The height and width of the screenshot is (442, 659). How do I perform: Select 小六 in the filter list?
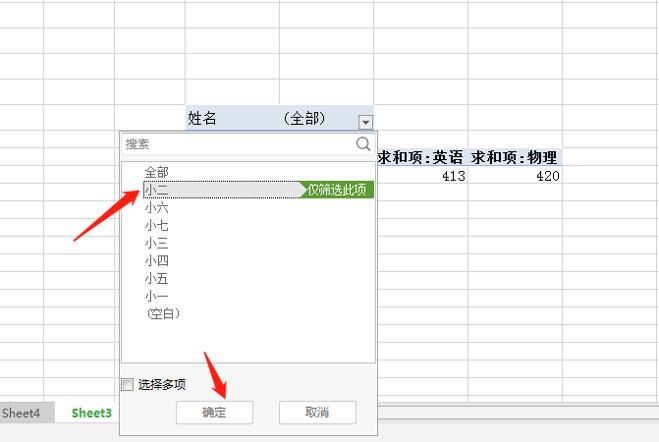tap(156, 208)
